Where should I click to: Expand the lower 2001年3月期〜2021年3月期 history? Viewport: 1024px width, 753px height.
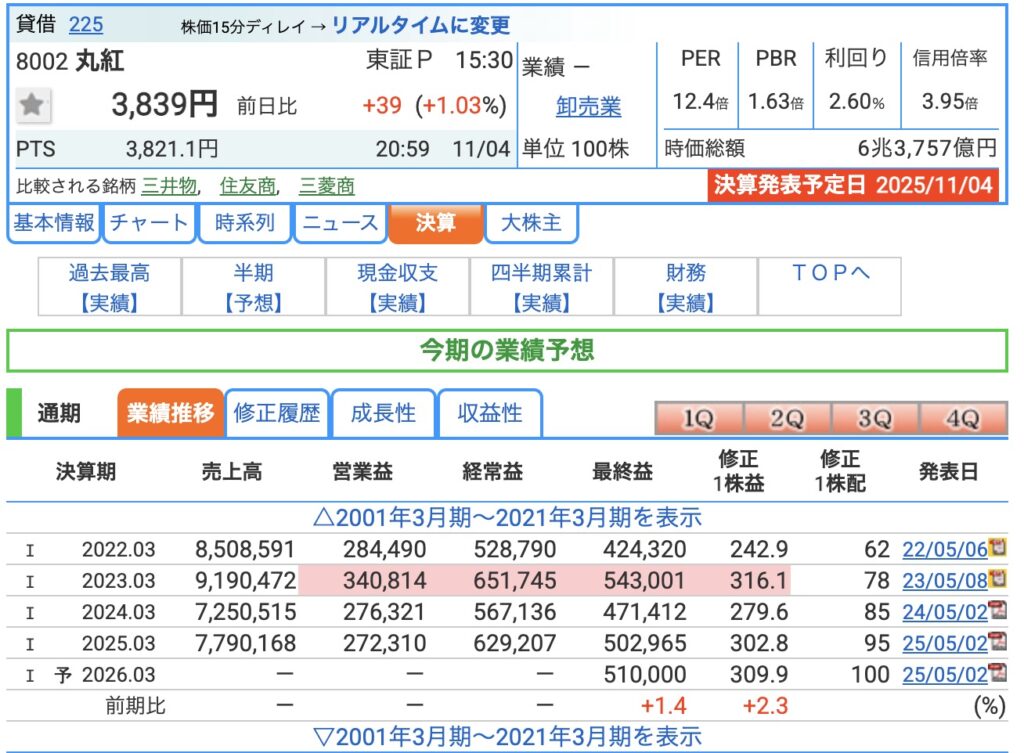click(507, 737)
